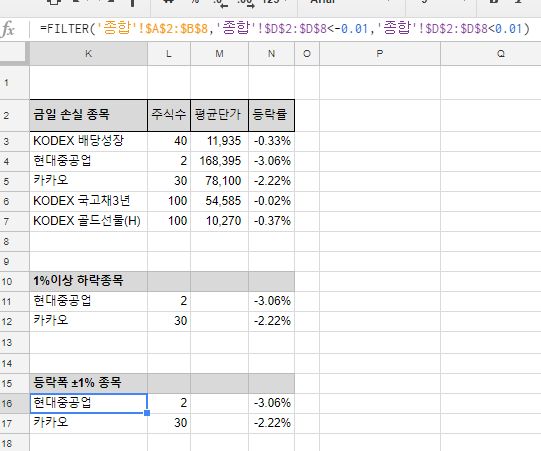Click the '카카오' cell in row 17
The height and width of the screenshot is (451, 541).
click(88, 423)
